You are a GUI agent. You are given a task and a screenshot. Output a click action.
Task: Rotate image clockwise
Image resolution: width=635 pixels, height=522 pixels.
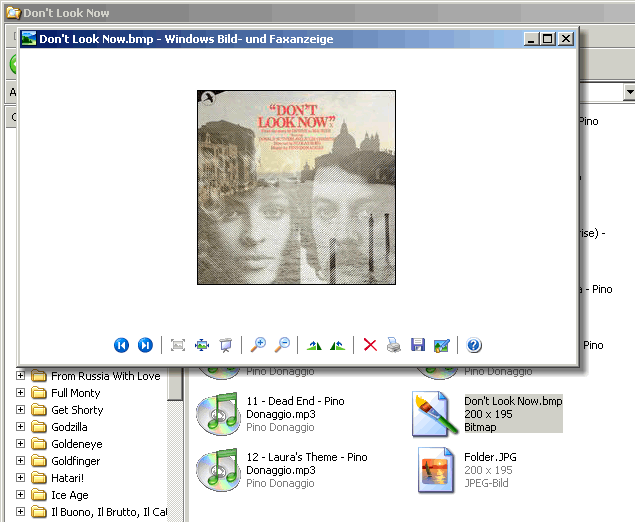pyautogui.click(x=314, y=345)
